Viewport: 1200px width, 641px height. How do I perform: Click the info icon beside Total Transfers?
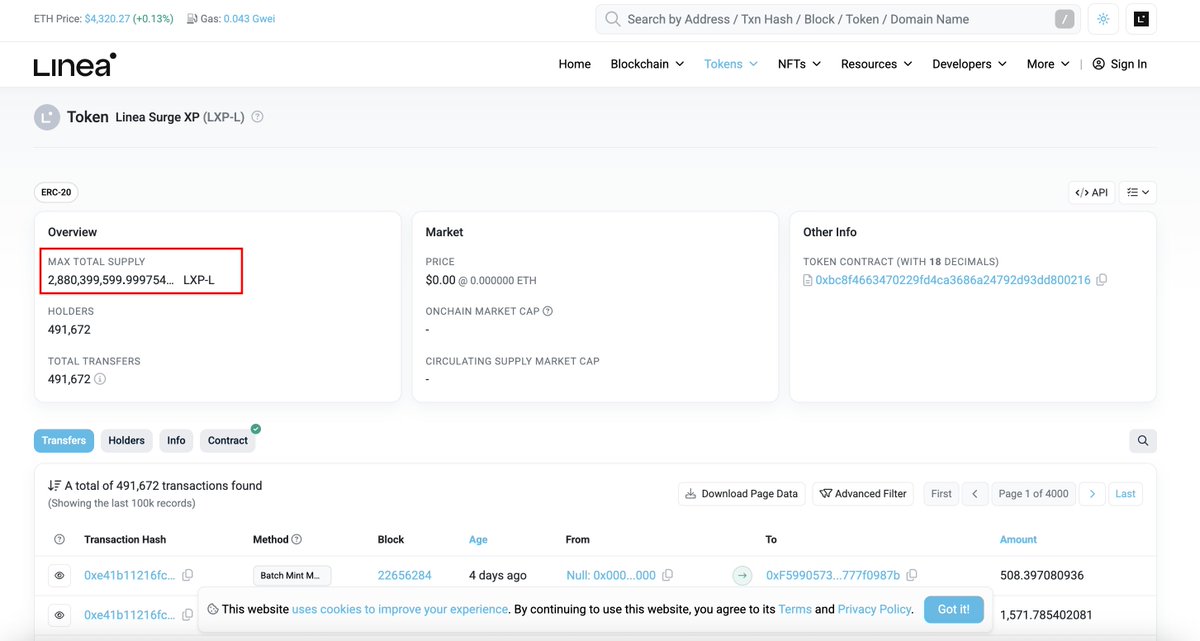click(x=100, y=379)
